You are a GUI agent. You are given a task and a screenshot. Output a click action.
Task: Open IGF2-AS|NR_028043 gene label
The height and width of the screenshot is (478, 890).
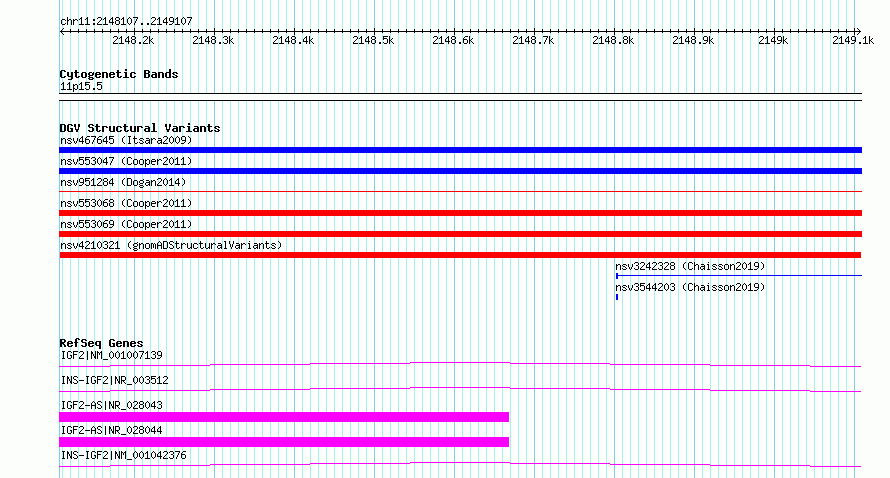(x=111, y=405)
